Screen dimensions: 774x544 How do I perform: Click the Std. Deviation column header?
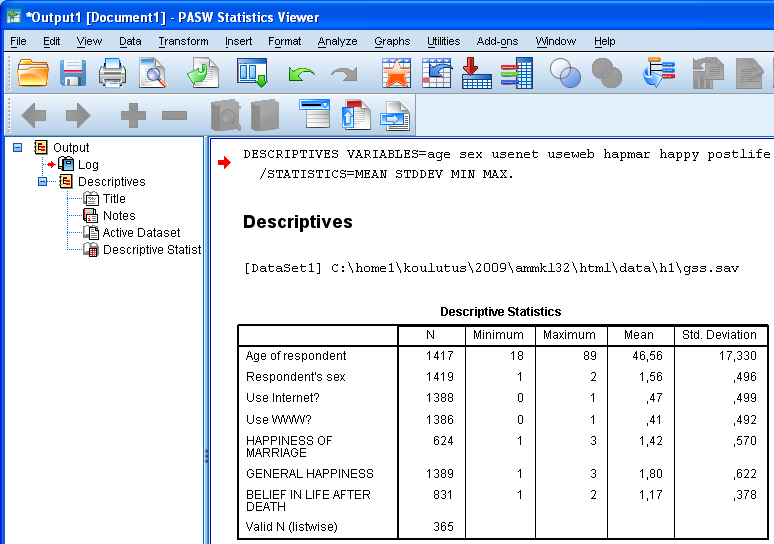pos(719,335)
